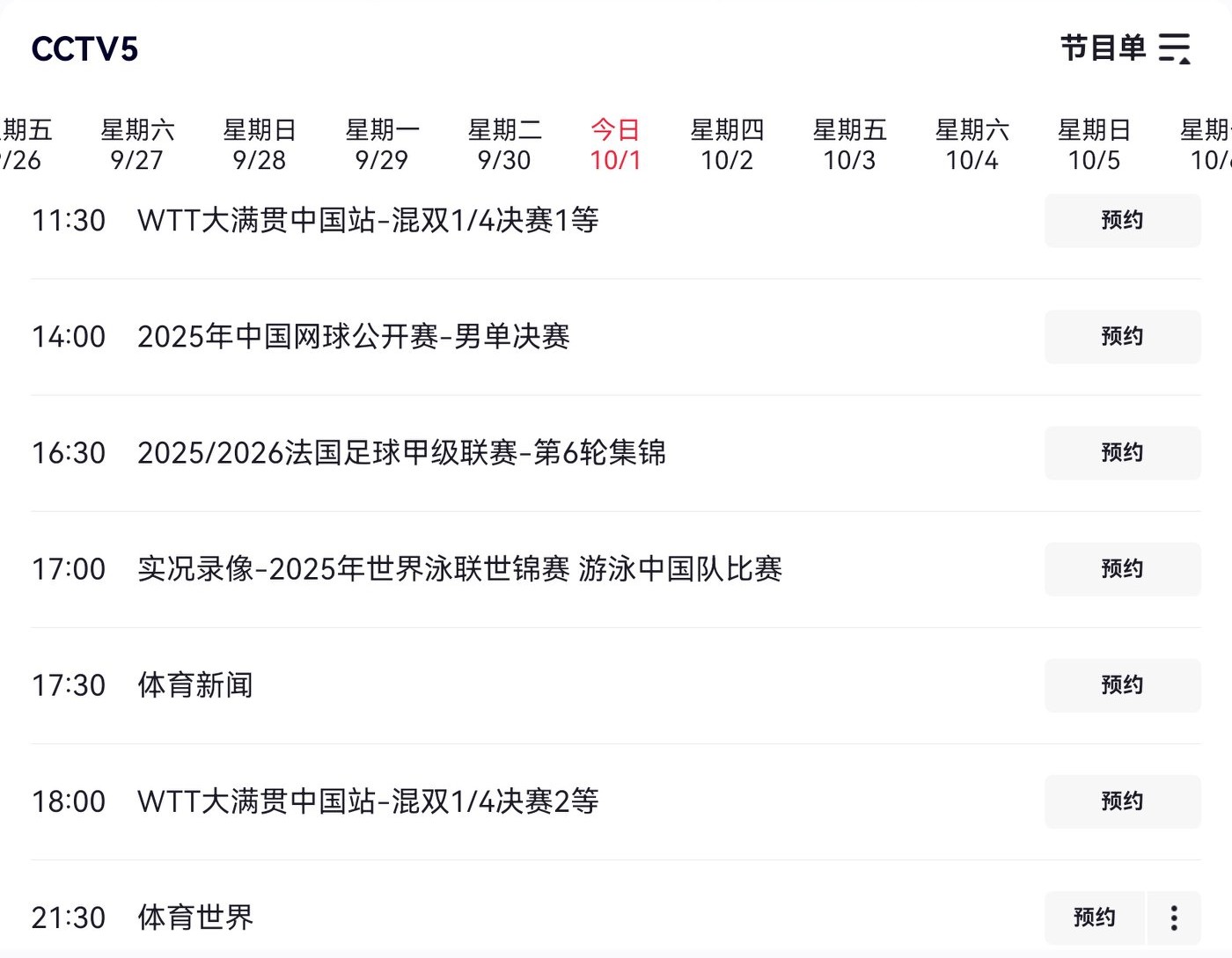The width and height of the screenshot is (1232, 958).
Task: Reserve the 17:30 体育新闻 program
Action: point(1122,685)
